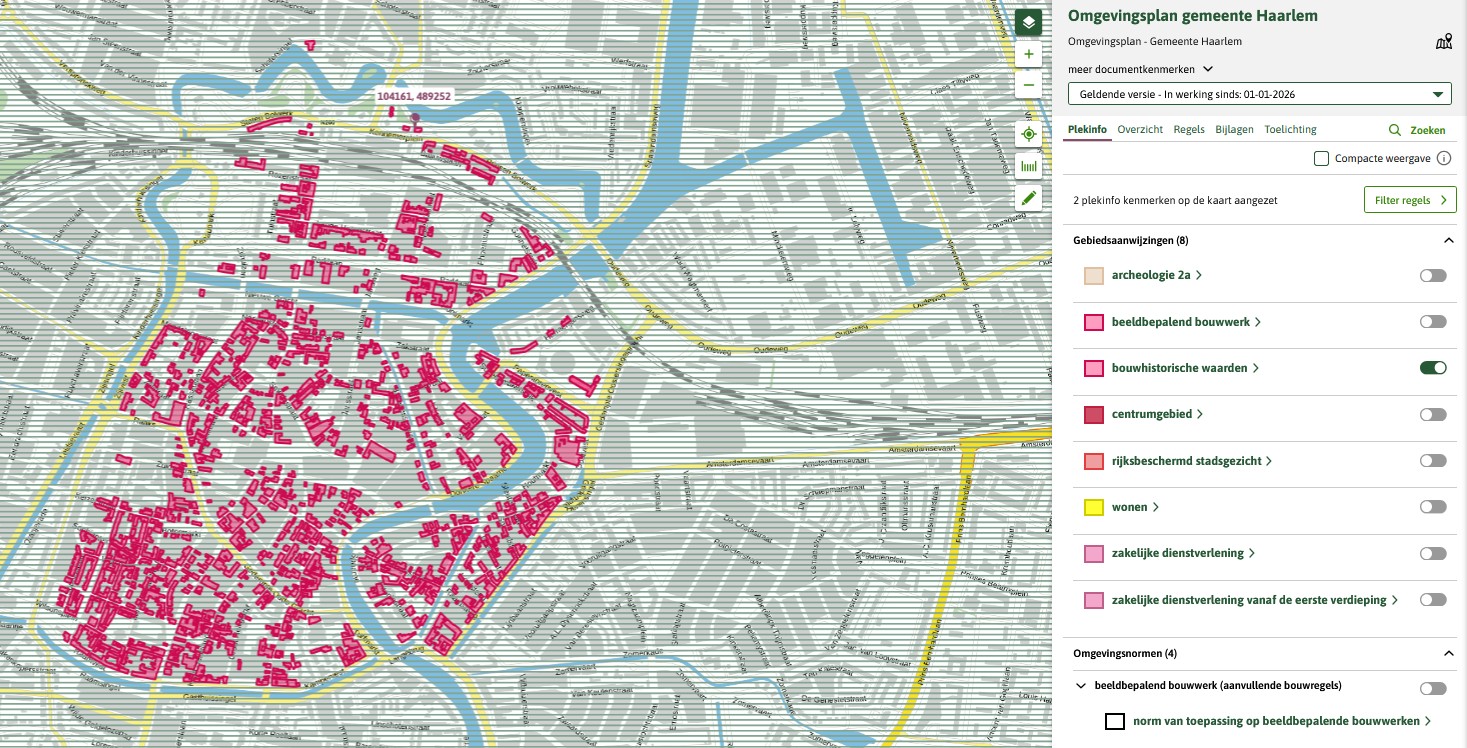Open the Bijlagen tab
This screenshot has width=1467, height=748.
[x=1234, y=129]
